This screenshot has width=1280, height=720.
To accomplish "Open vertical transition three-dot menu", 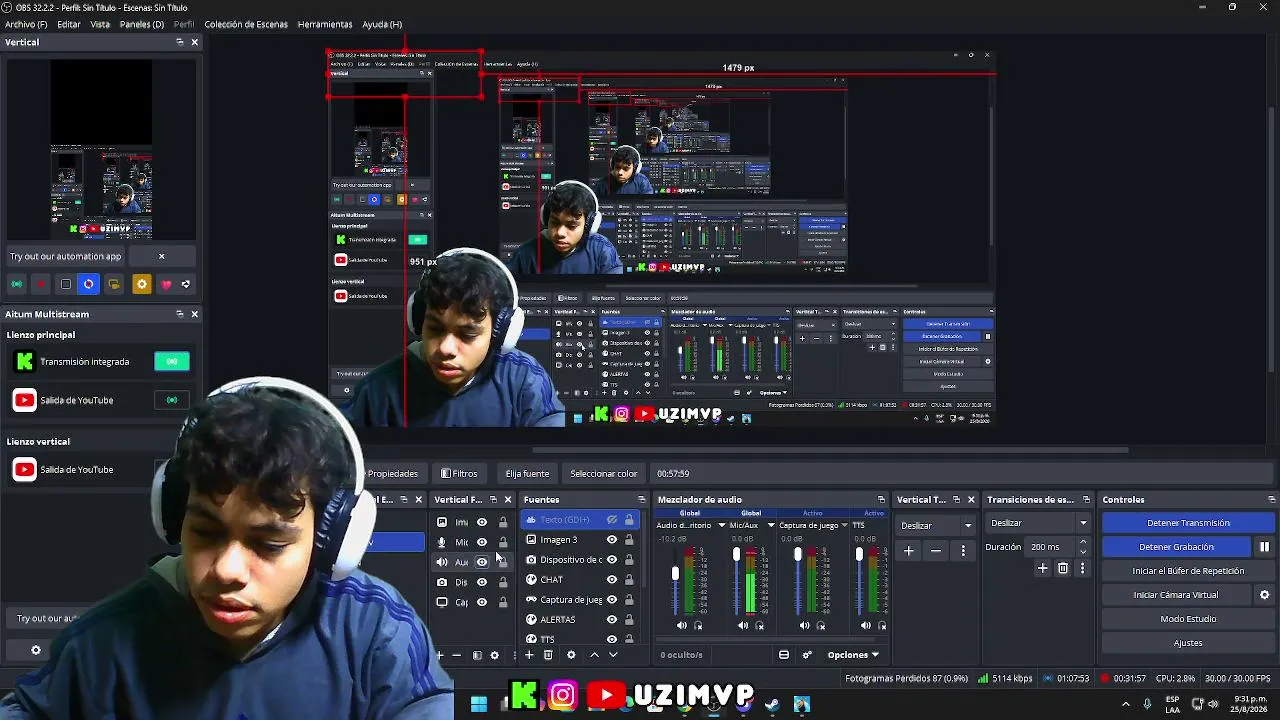I will click(x=963, y=551).
